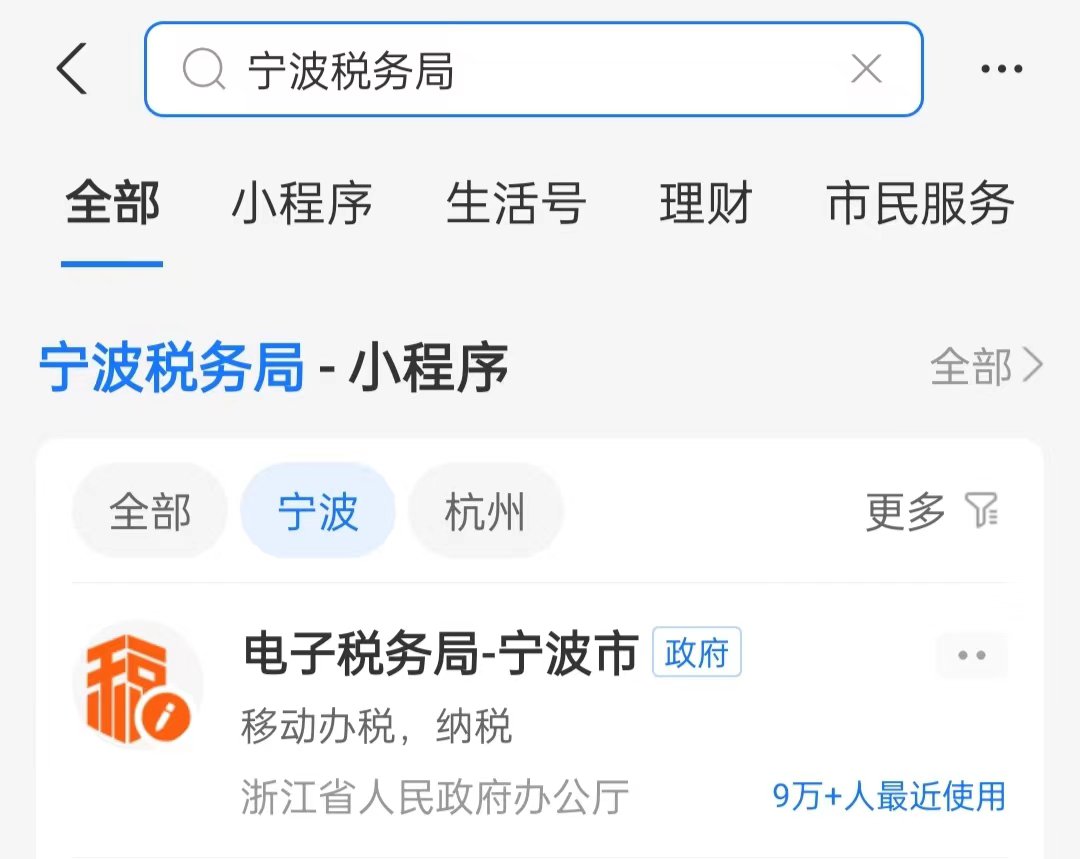Image resolution: width=1080 pixels, height=859 pixels.
Task: Click the magnifier search icon
Action: coord(203,70)
